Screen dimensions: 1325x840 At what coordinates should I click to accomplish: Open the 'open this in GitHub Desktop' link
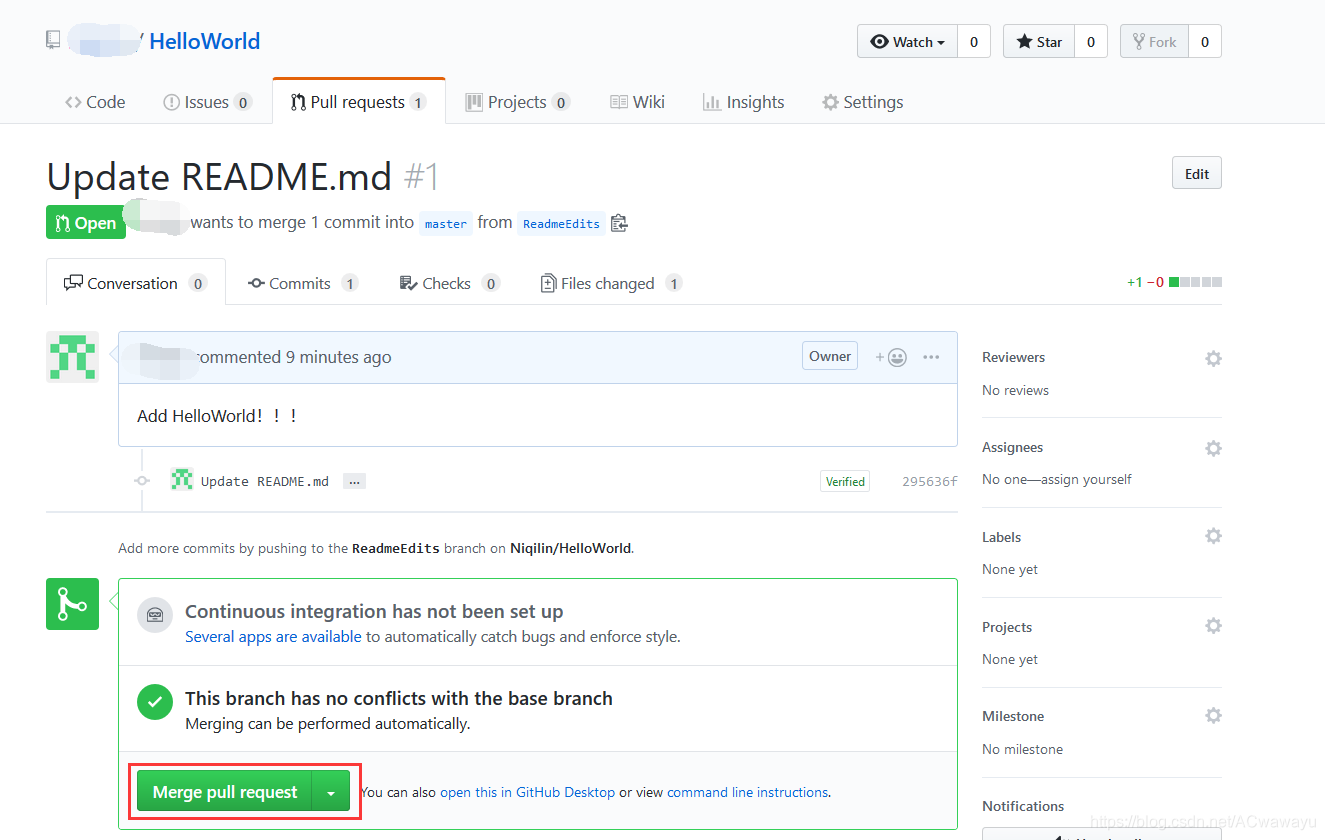(x=527, y=792)
